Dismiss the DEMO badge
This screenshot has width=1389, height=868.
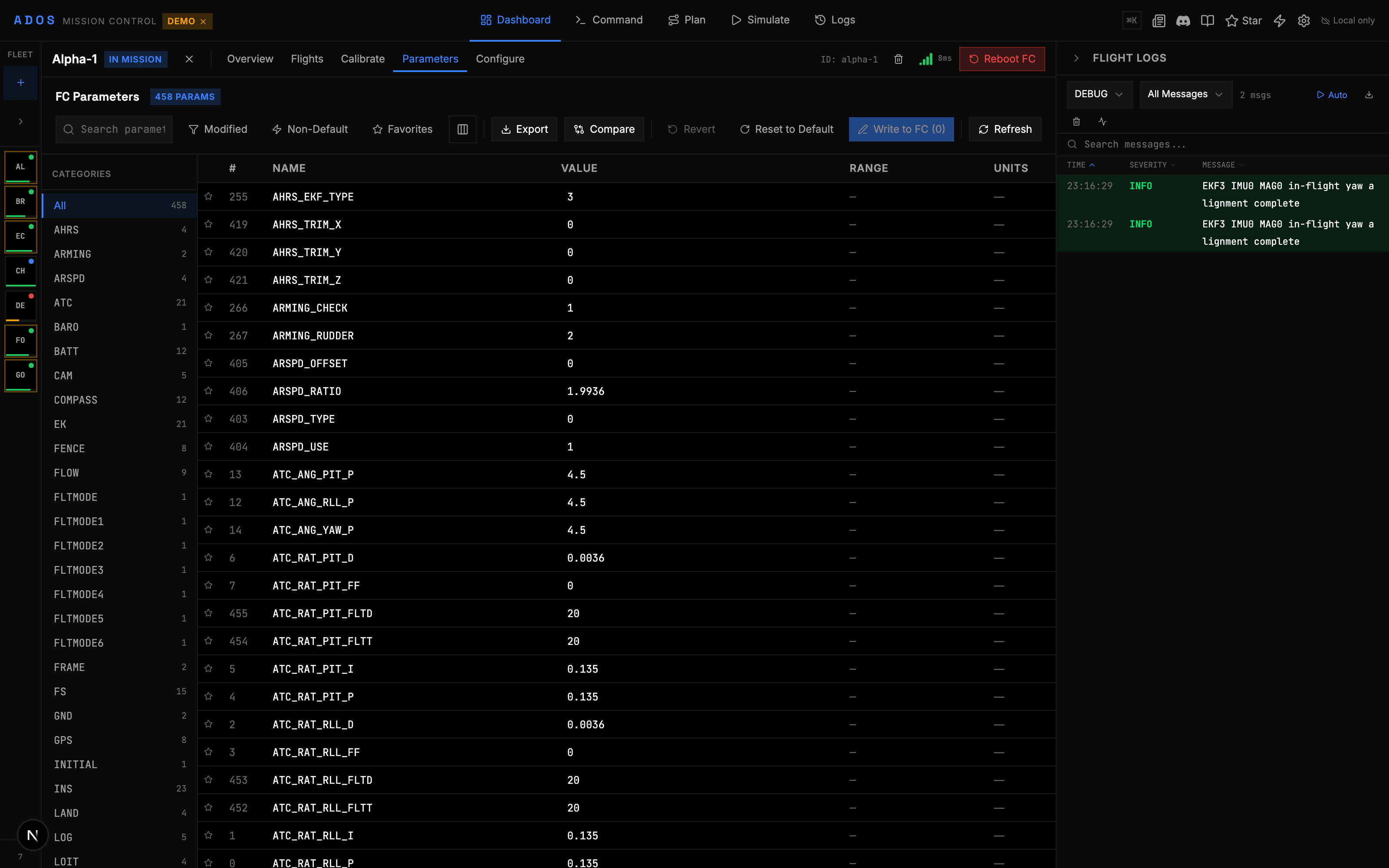pos(203,21)
